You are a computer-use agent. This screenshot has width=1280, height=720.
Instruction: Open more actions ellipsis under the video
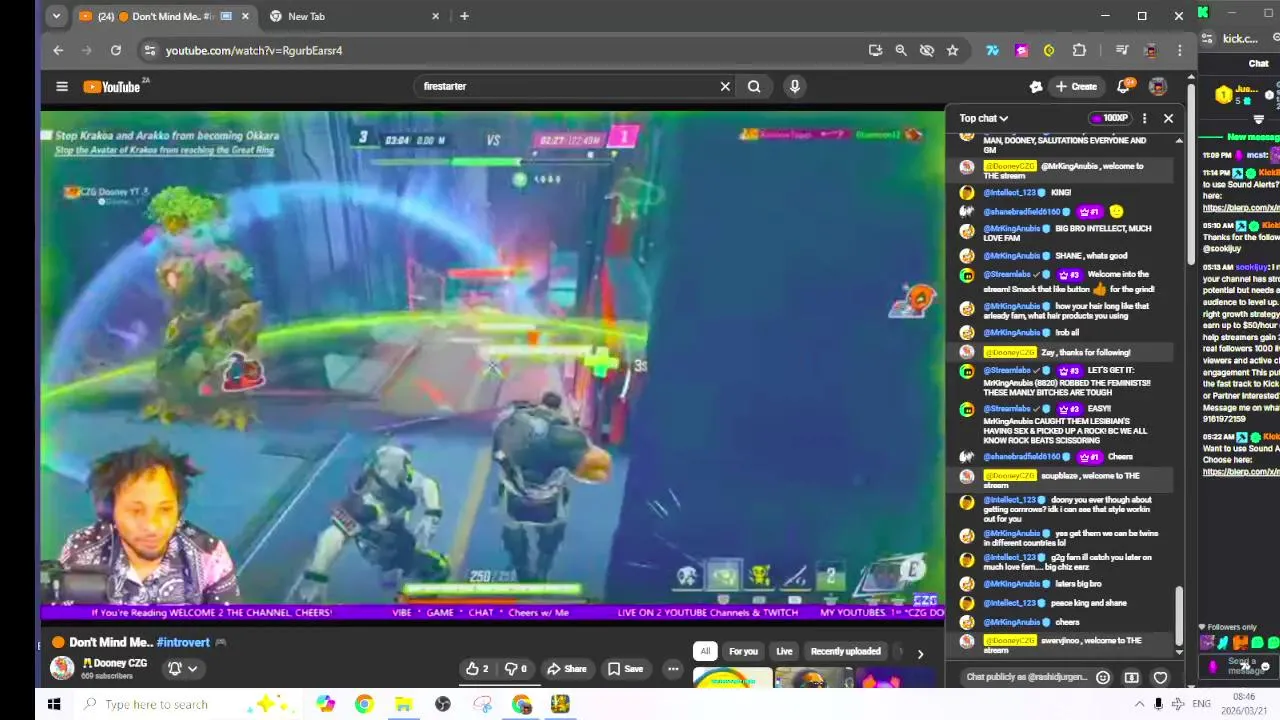click(673, 669)
